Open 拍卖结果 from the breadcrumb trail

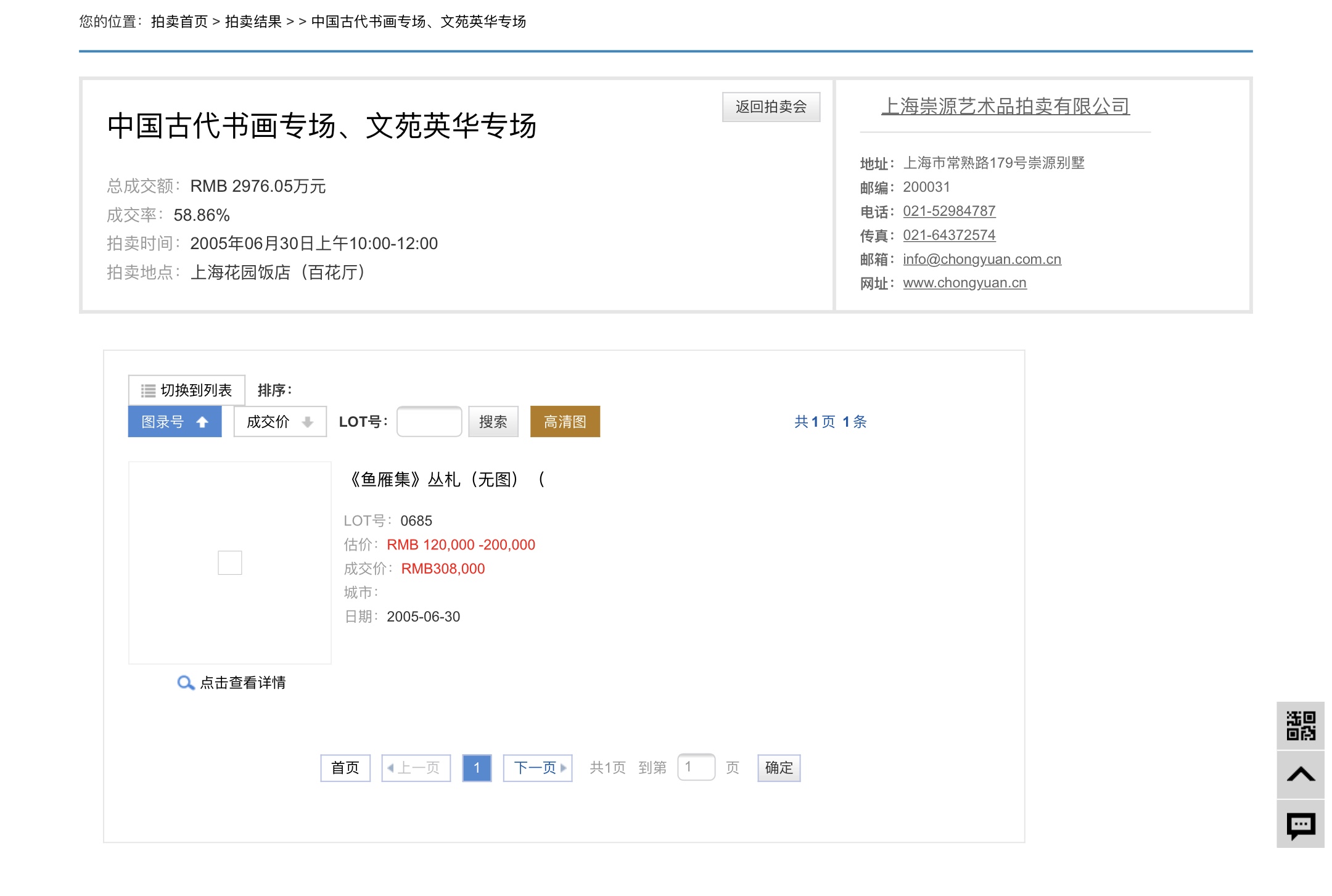[254, 22]
